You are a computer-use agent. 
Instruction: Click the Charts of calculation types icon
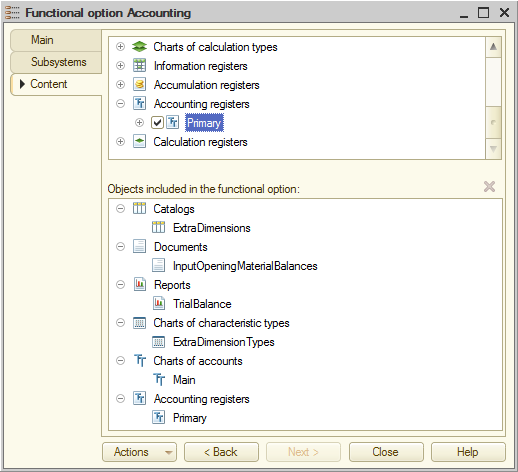click(139, 47)
